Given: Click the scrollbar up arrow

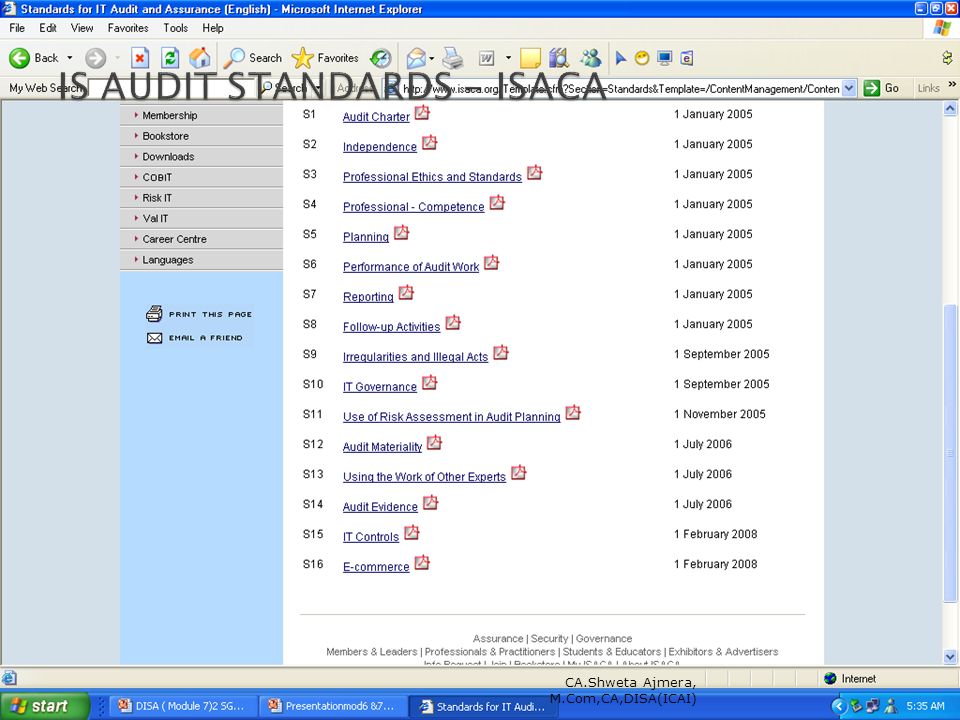Looking at the screenshot, I should [950, 108].
